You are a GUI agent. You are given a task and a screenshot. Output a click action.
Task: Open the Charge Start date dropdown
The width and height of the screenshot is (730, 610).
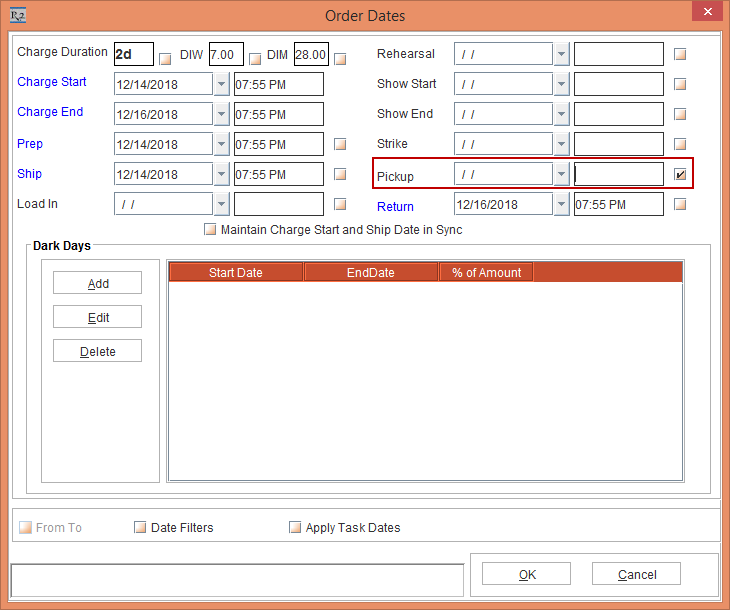tap(221, 84)
